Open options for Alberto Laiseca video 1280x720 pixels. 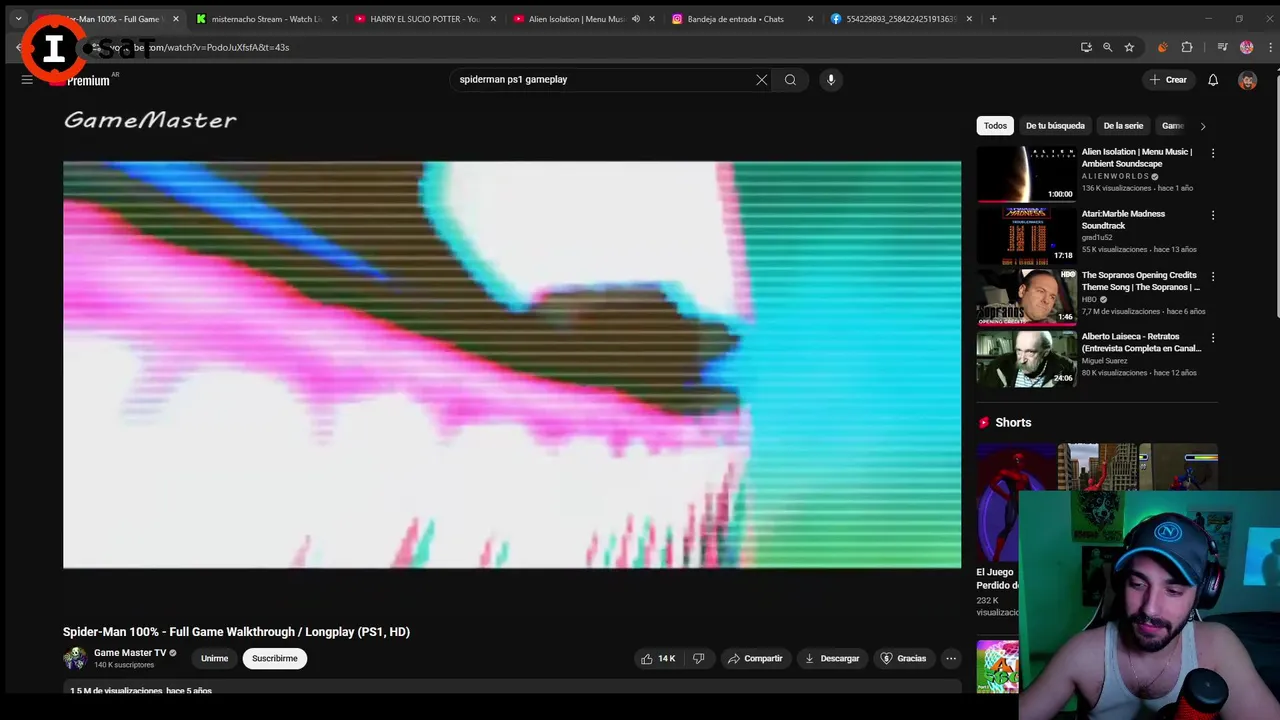coord(1213,338)
